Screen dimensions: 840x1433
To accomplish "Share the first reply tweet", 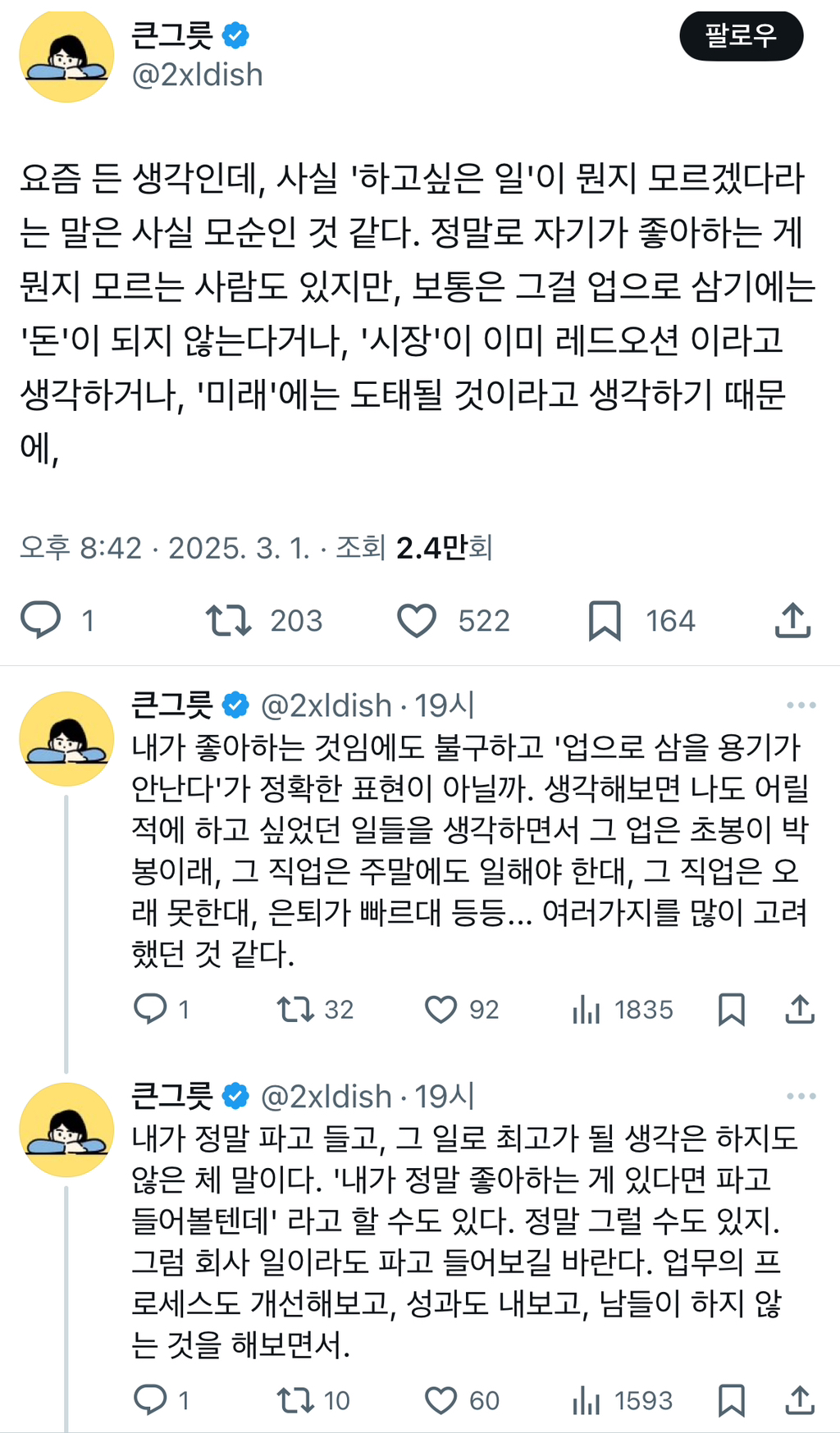I will [800, 1009].
